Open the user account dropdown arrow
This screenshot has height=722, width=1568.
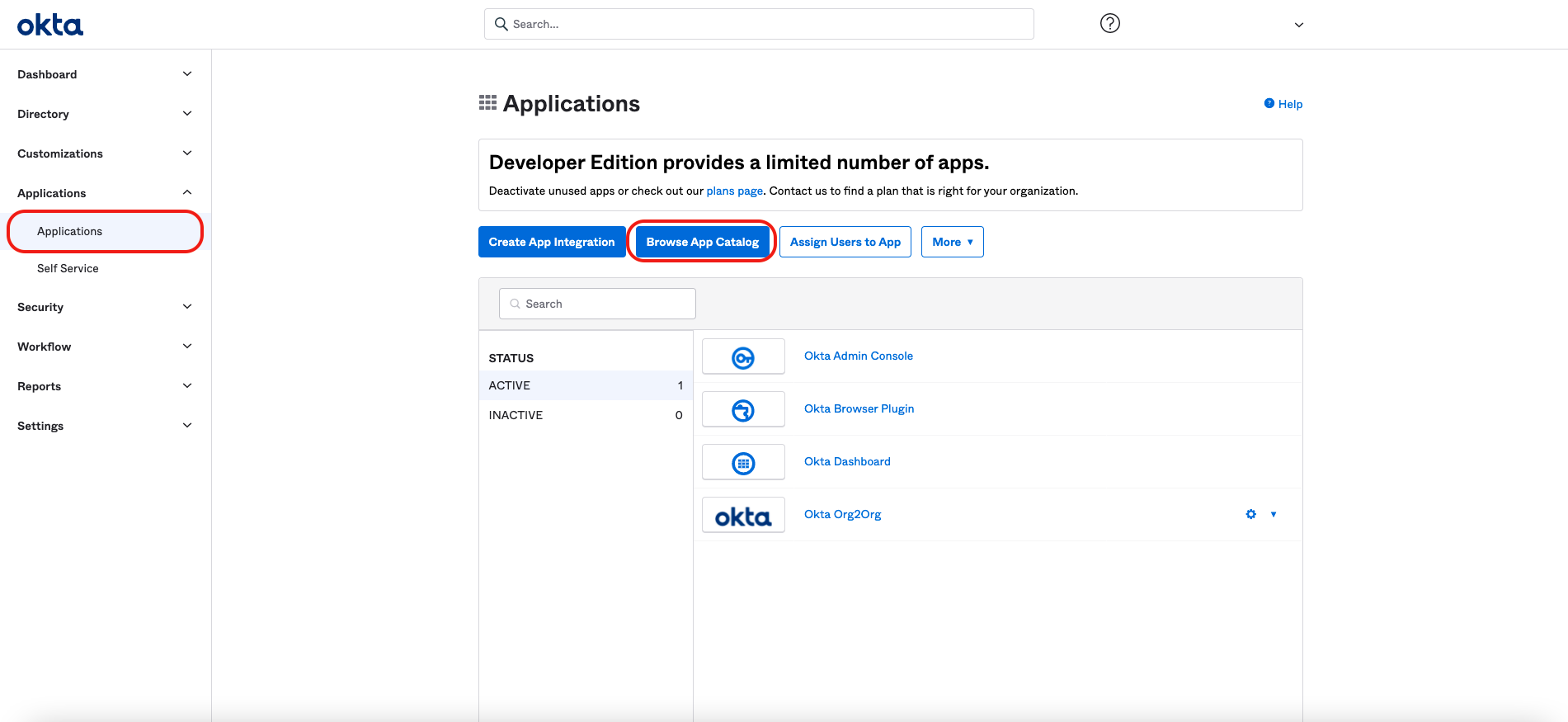(x=1298, y=25)
